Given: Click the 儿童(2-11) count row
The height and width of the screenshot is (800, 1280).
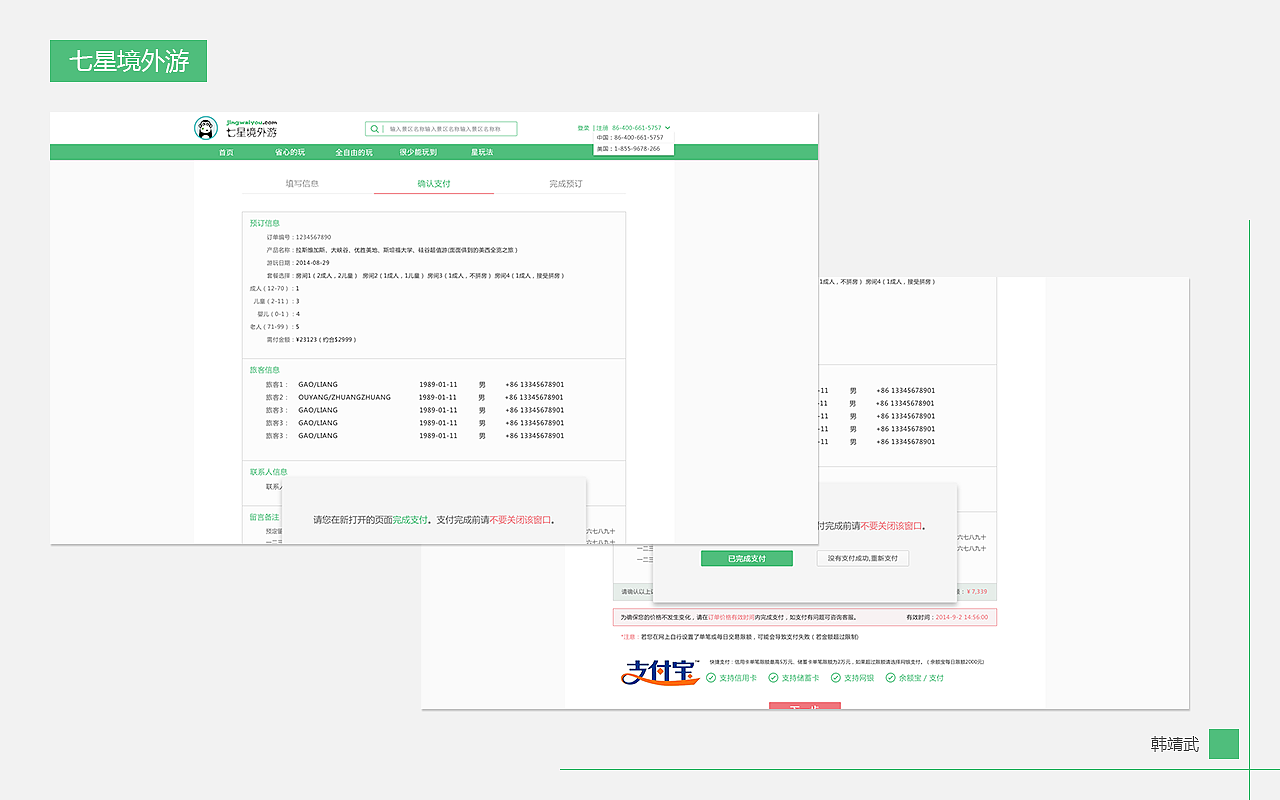Looking at the screenshot, I should click(276, 301).
